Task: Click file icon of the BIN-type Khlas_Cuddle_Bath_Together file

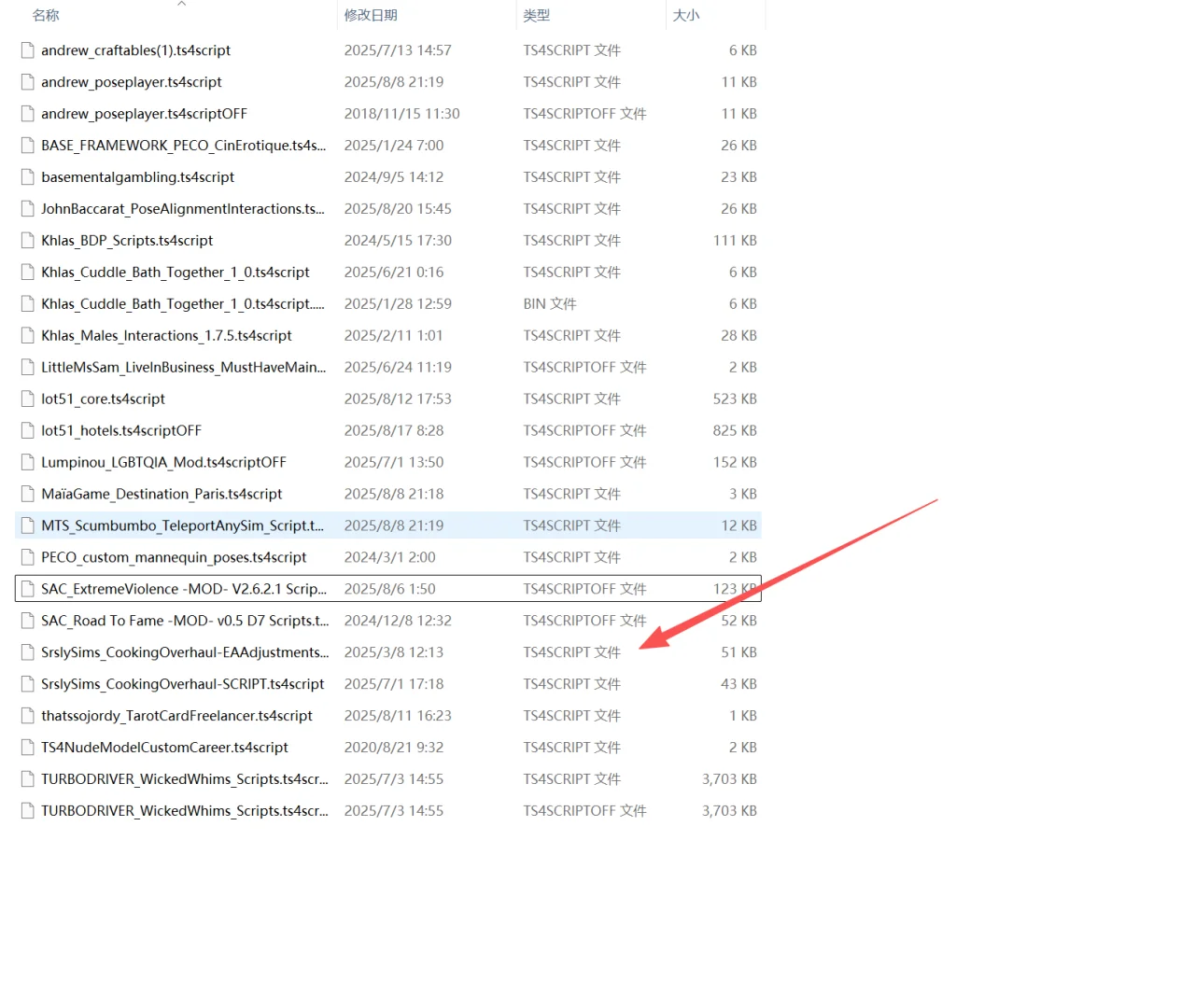Action: point(28,304)
